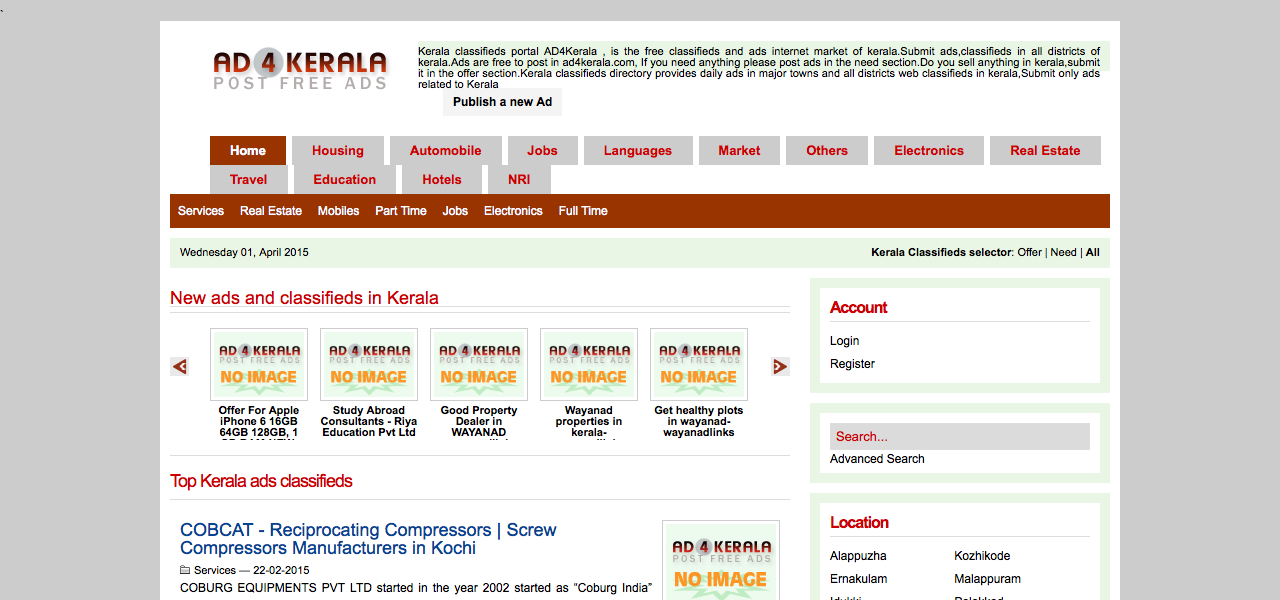This screenshot has width=1280, height=600.
Task: Select Electronics in the brown submenu bar
Action: coord(513,211)
